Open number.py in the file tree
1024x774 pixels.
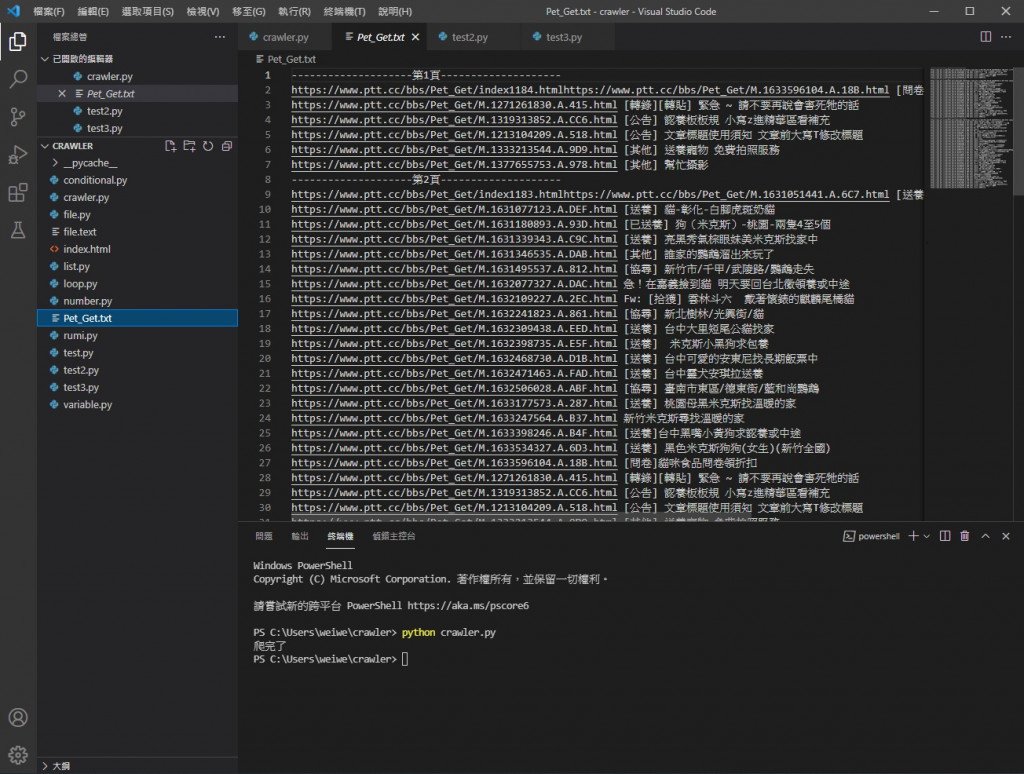[137, 300]
